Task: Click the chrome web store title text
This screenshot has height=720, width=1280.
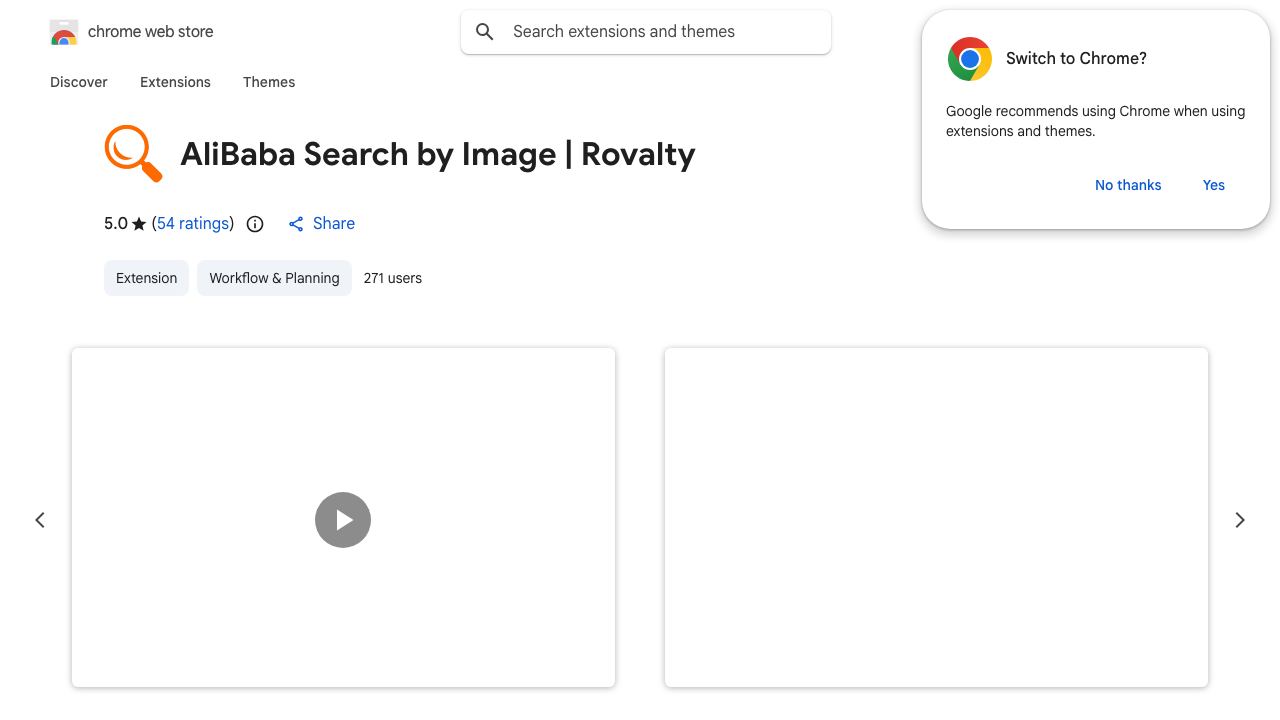Action: click(151, 32)
